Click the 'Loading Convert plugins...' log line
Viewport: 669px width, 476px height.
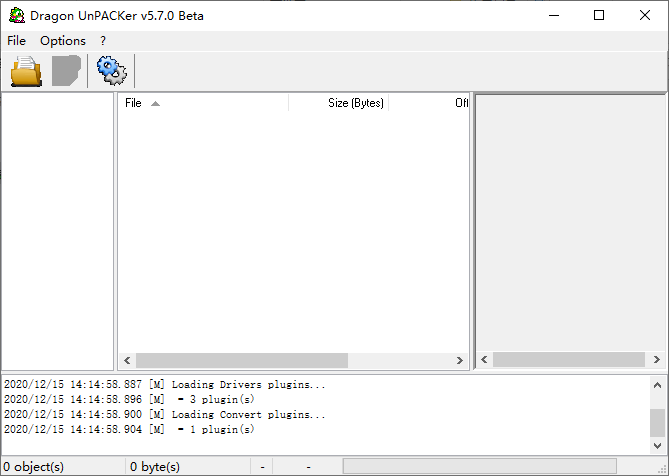[165, 415]
